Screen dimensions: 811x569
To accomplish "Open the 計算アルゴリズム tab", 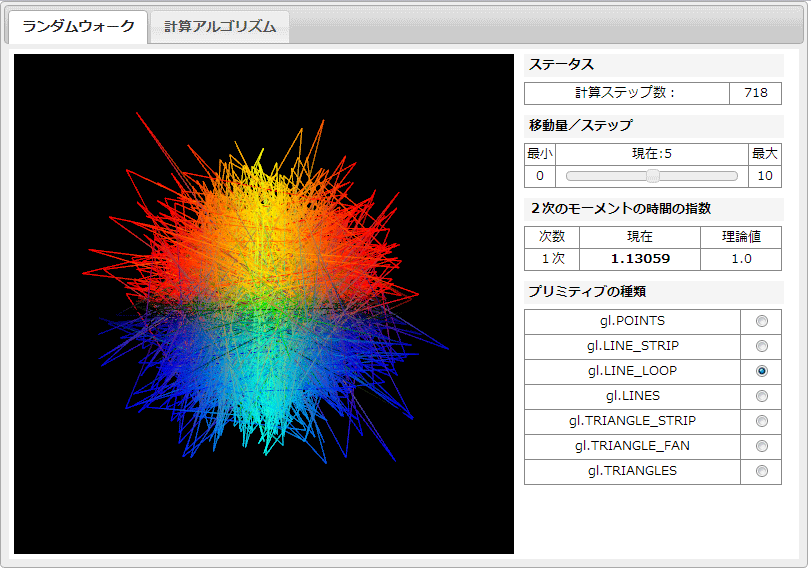I will [x=220, y=27].
